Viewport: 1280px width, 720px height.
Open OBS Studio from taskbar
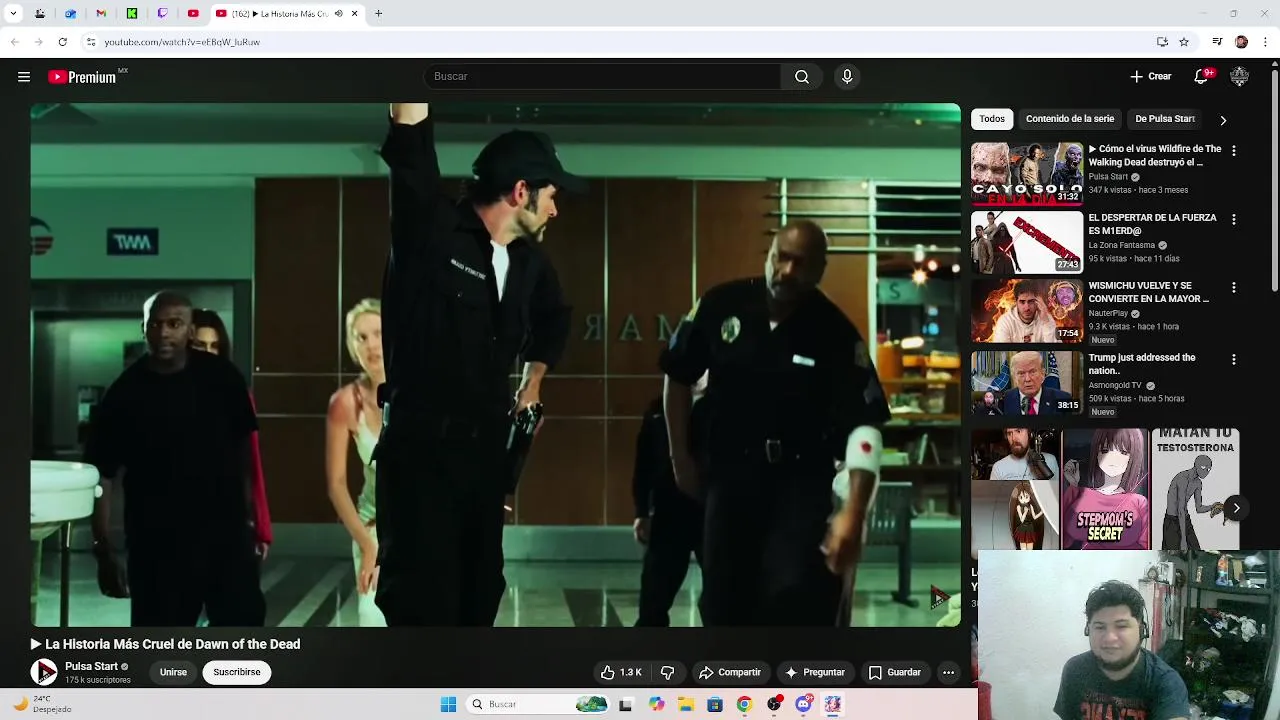[774, 705]
